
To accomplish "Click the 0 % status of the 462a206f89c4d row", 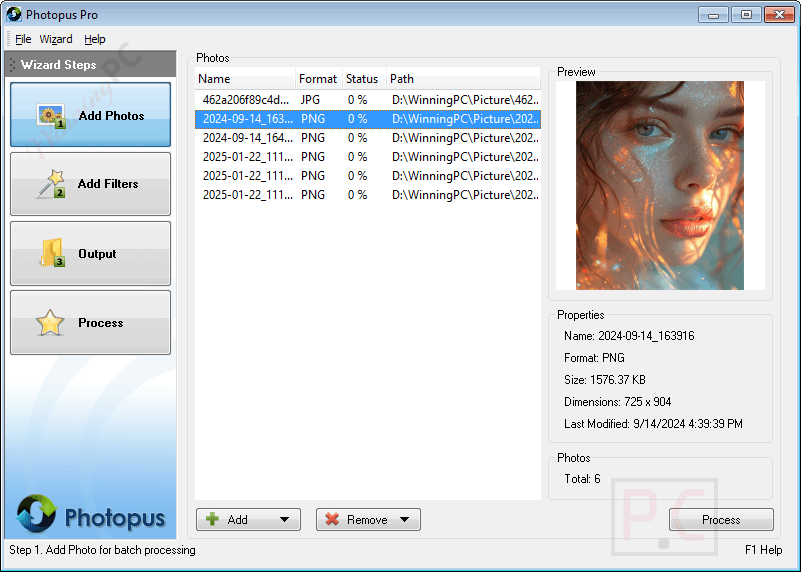I will tap(358, 100).
